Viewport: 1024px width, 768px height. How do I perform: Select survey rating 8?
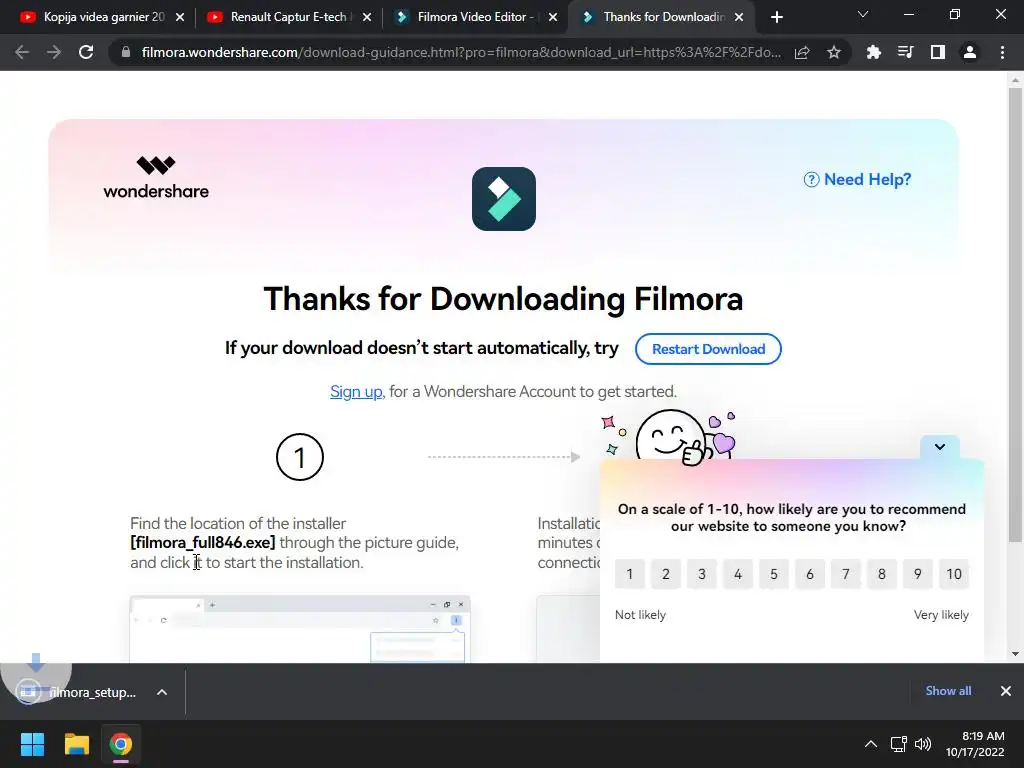pyautogui.click(x=882, y=574)
